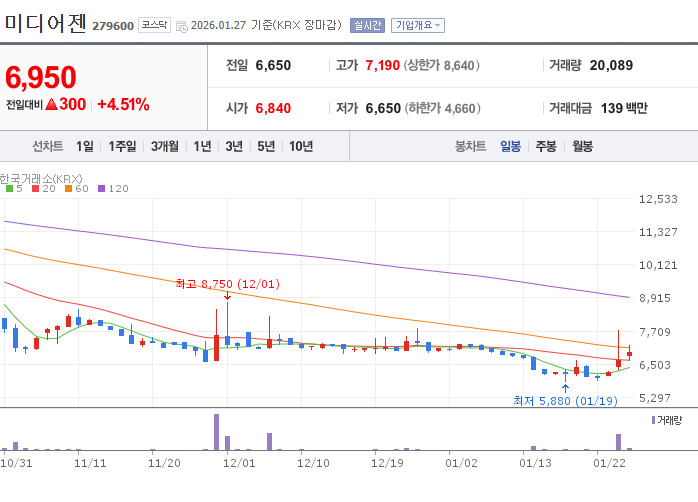Image resolution: width=698 pixels, height=502 pixels.
Task: Select the 1주일 line chart tab
Action: pyautogui.click(x=122, y=146)
